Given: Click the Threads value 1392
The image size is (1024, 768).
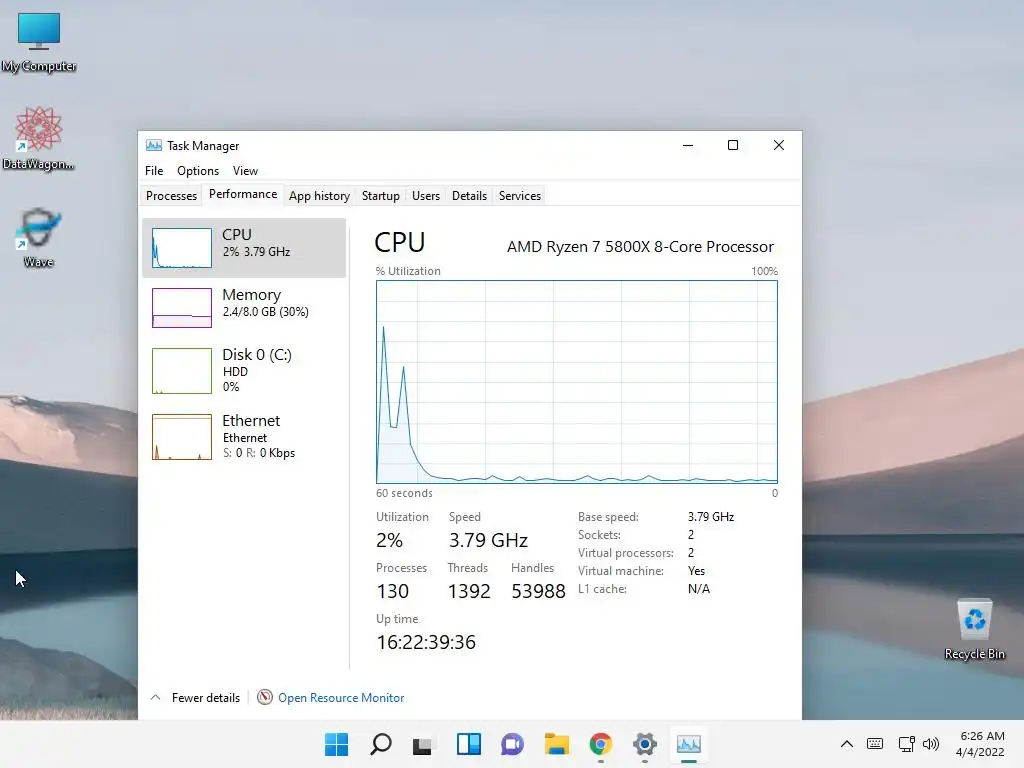Looking at the screenshot, I should pyautogui.click(x=469, y=591).
